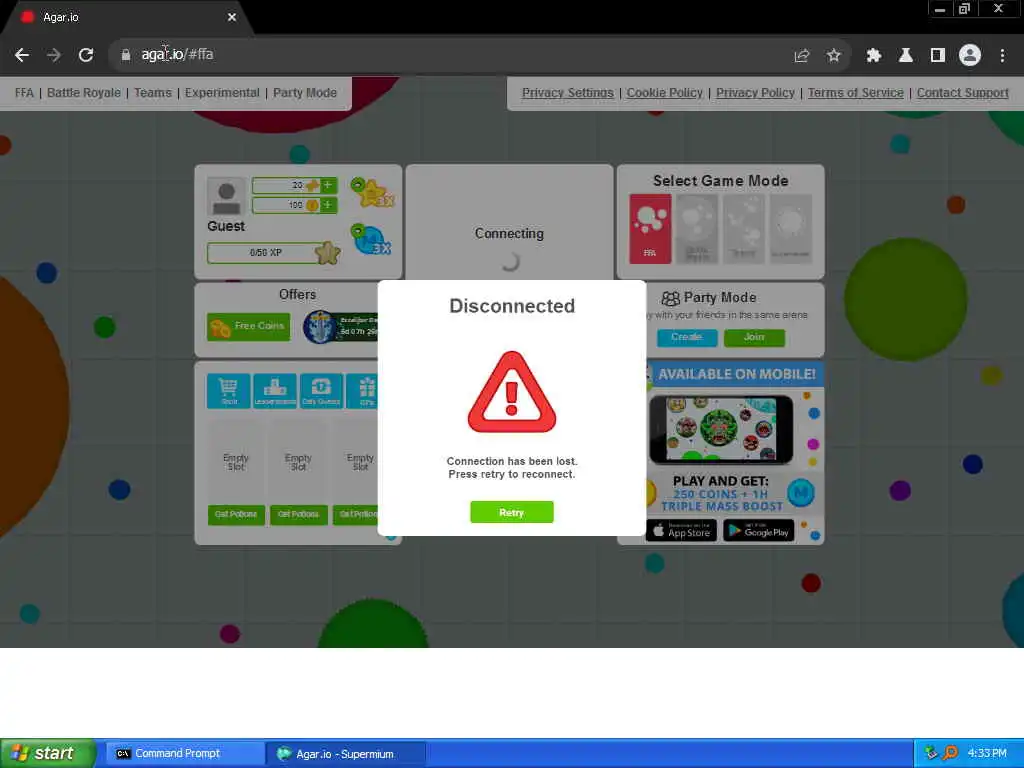Open the three-dot browser menu
This screenshot has width=1024, height=768.
click(x=1002, y=56)
